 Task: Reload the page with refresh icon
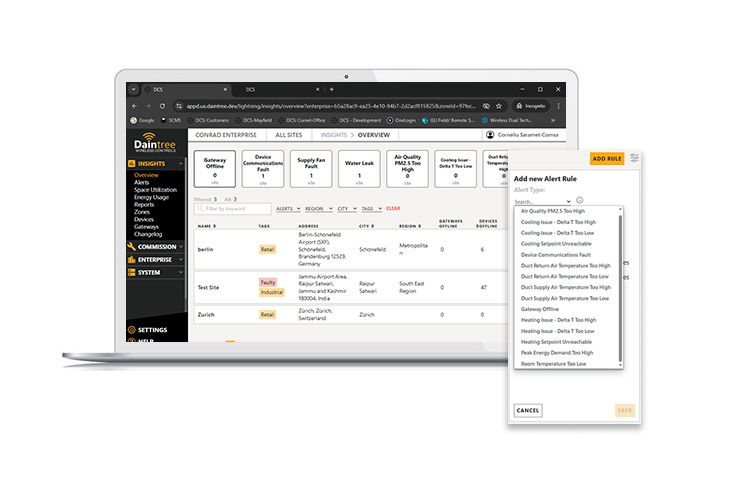click(162, 106)
